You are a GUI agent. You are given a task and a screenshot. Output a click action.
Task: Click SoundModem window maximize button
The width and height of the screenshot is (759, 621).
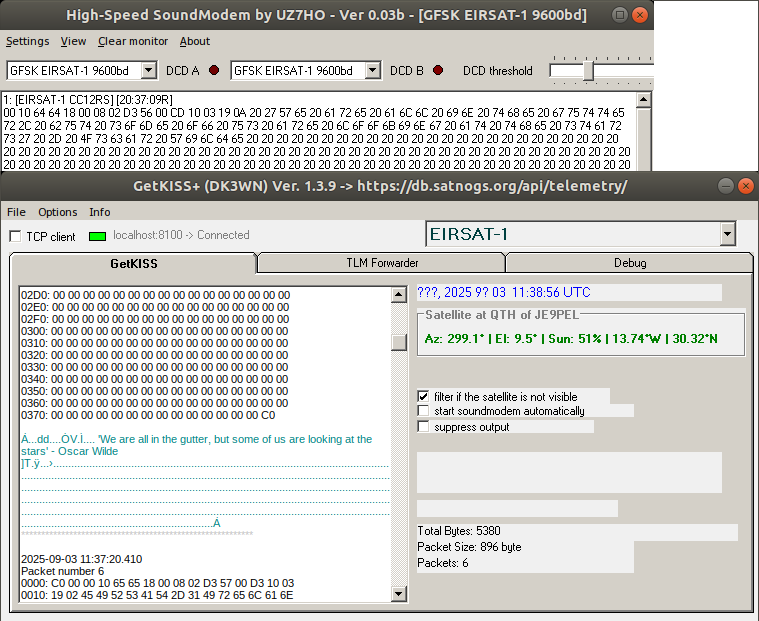[642, 15]
